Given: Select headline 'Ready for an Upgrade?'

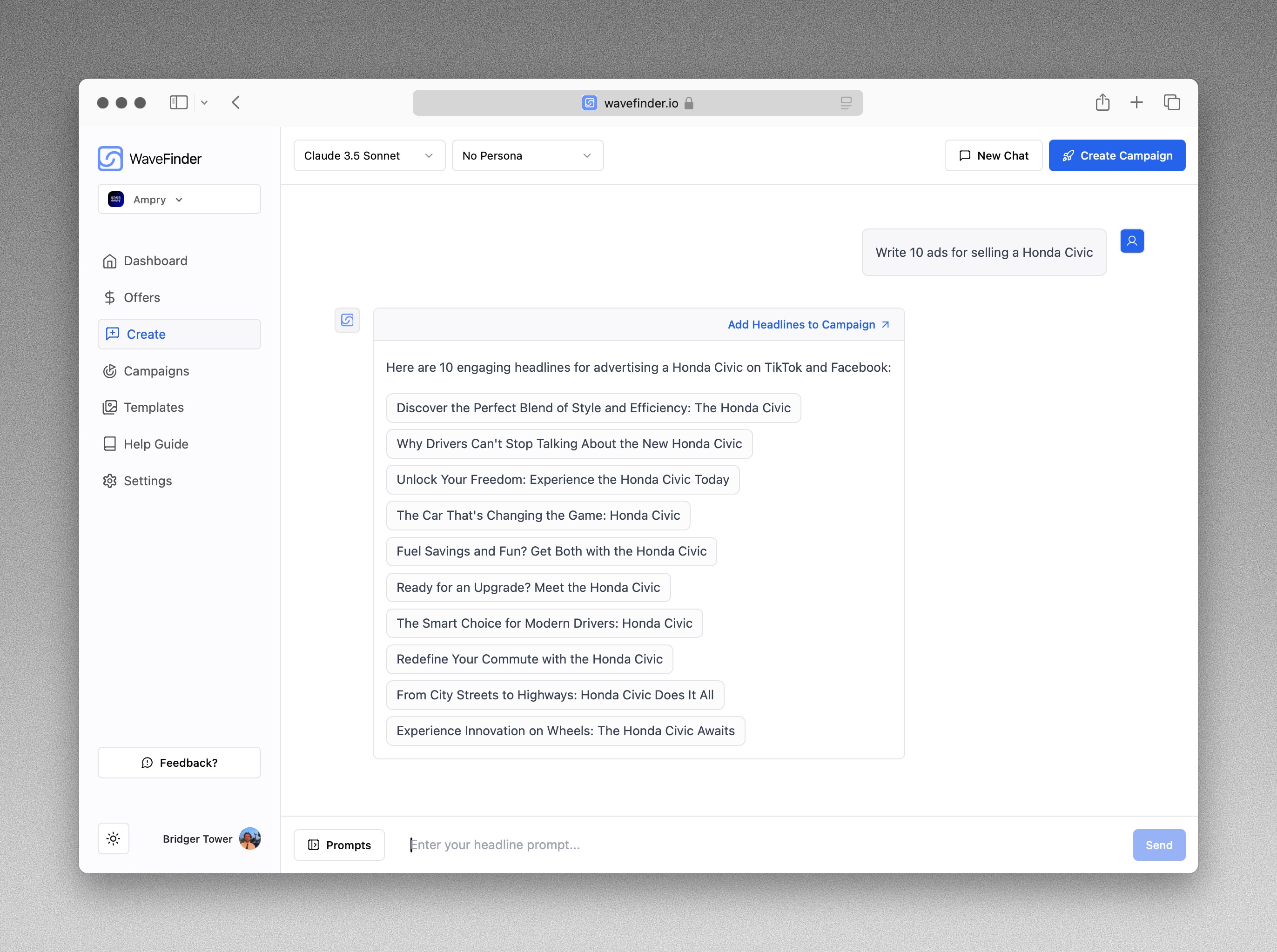Looking at the screenshot, I should coord(528,587).
